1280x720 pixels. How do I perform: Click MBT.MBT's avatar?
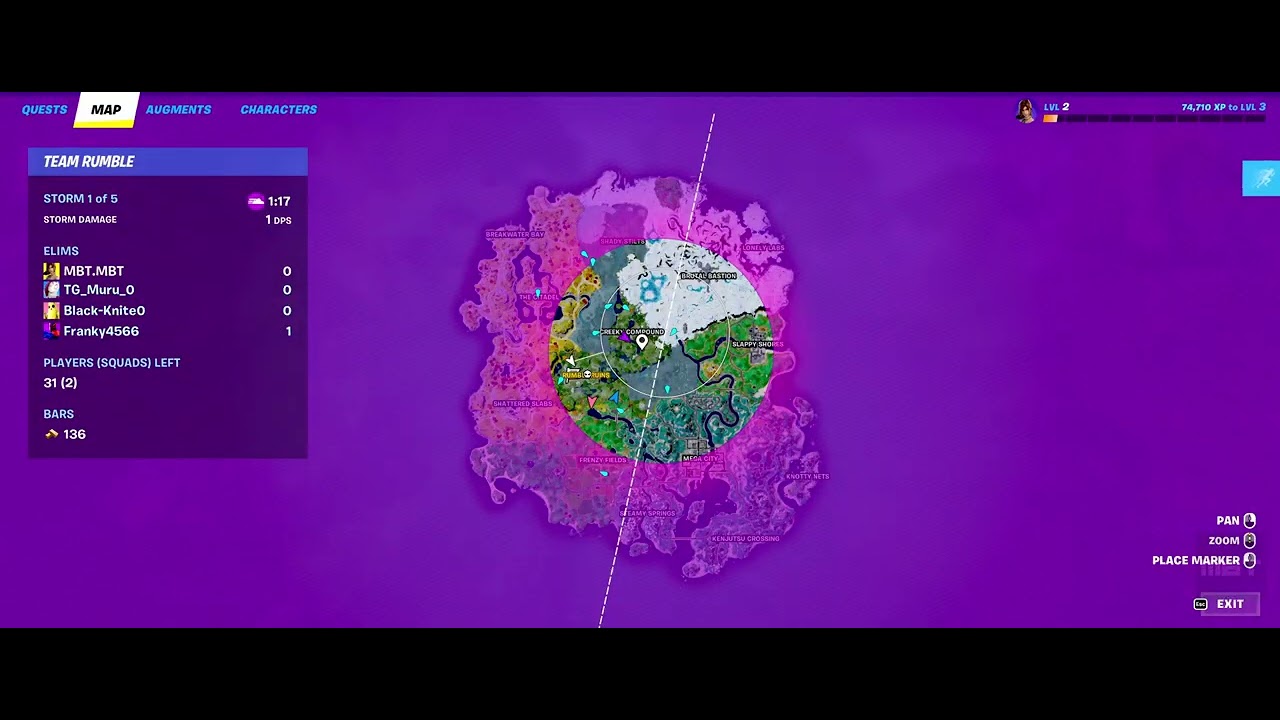point(52,271)
